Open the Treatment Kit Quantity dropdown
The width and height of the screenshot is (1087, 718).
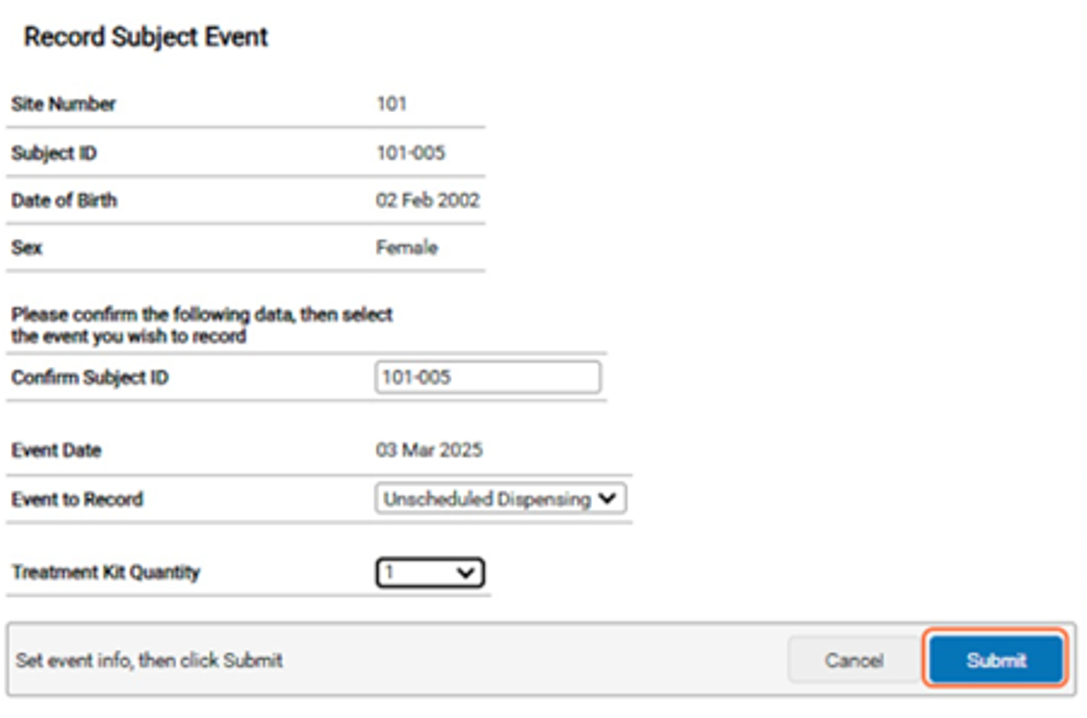pos(430,573)
